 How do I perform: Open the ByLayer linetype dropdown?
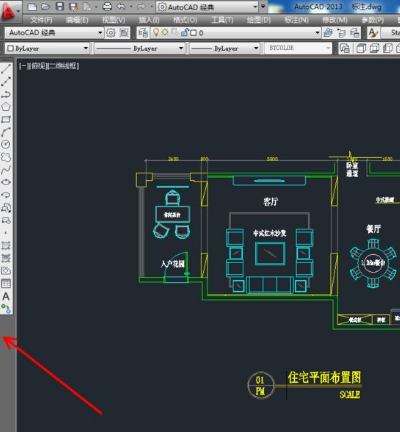[140, 49]
